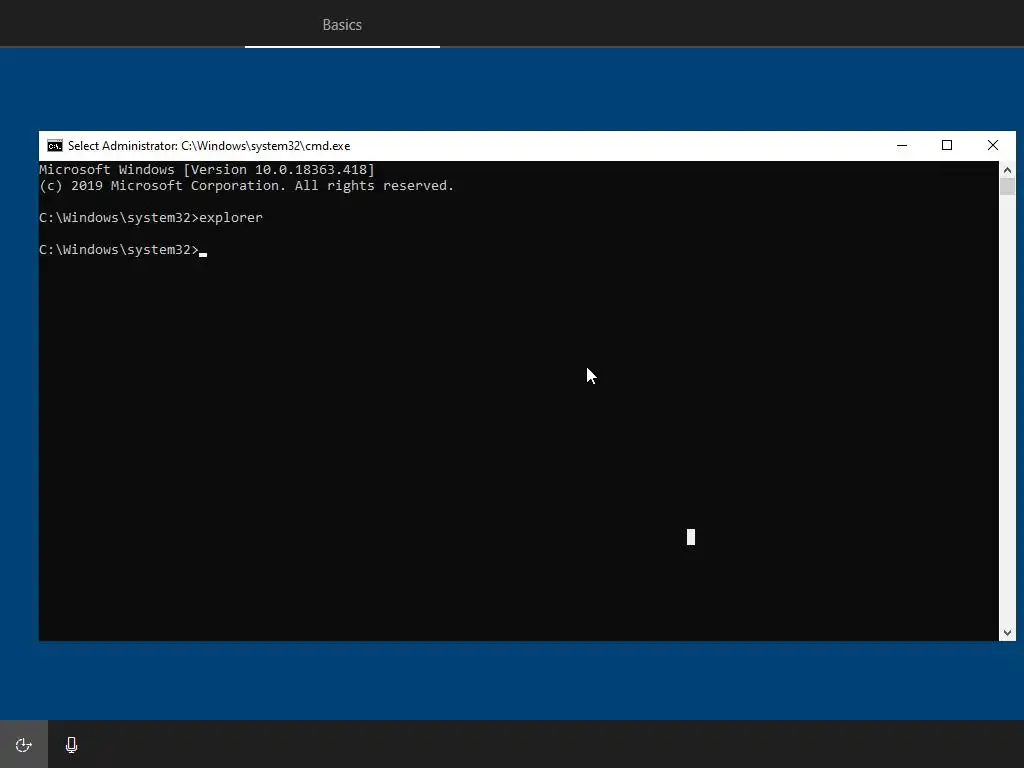The height and width of the screenshot is (768, 1024).
Task: Select the Basics tab
Action: pyautogui.click(x=342, y=25)
